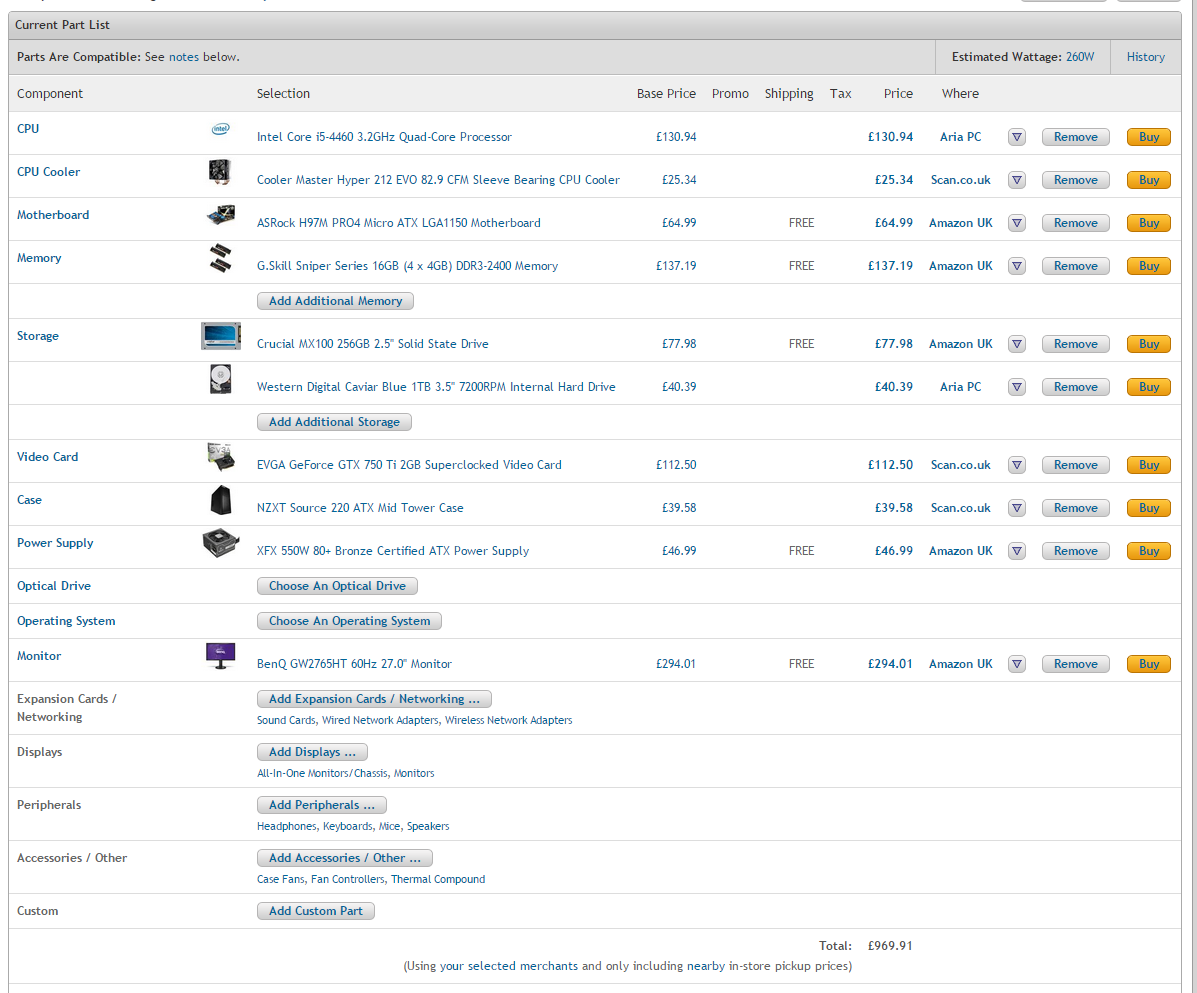Remove the G.Skill Sniper memory
Screen dimensions: 1197x993
click(x=1076, y=266)
